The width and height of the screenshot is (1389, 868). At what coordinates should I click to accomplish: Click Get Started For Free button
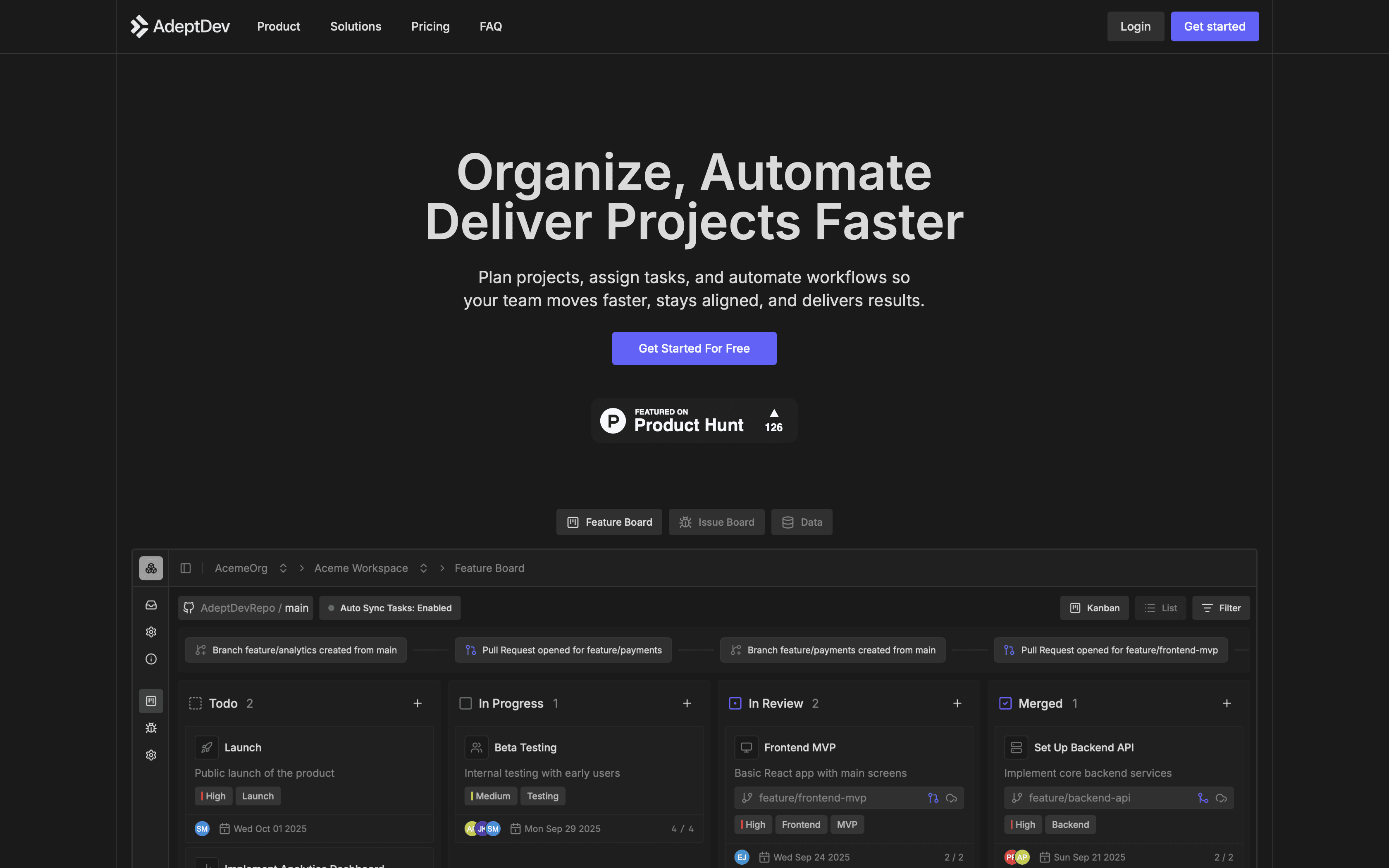pos(694,348)
